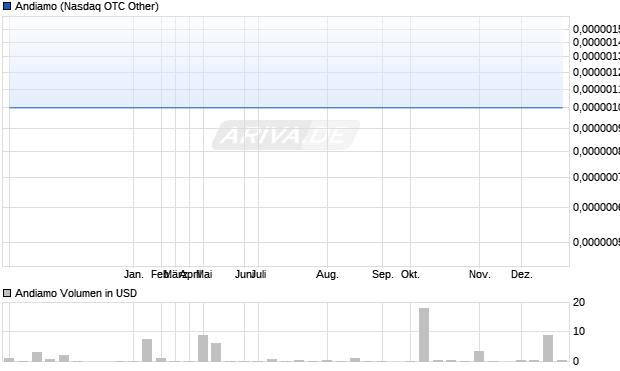Click the 'Sep.' axis label
Viewport: 620px width, 371px height.
coord(383,274)
